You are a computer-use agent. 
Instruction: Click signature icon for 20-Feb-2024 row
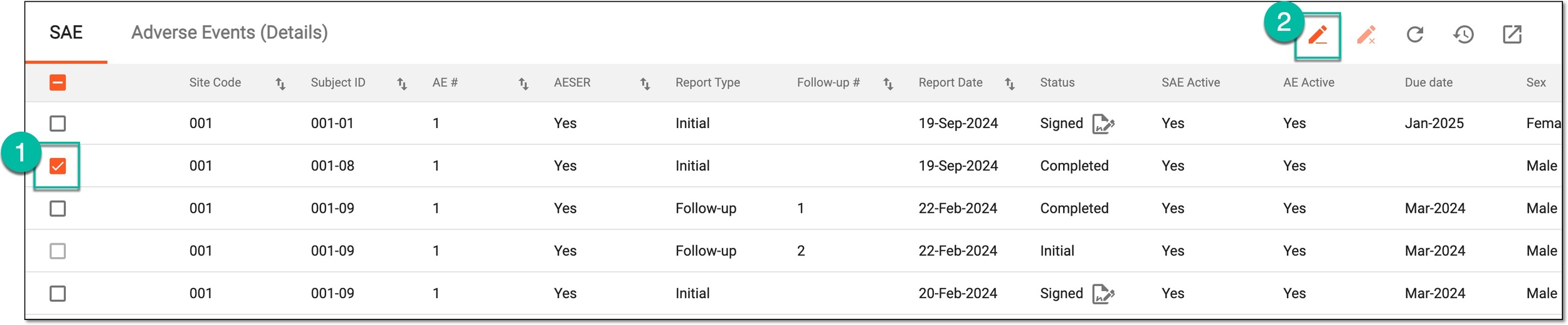tap(1103, 294)
